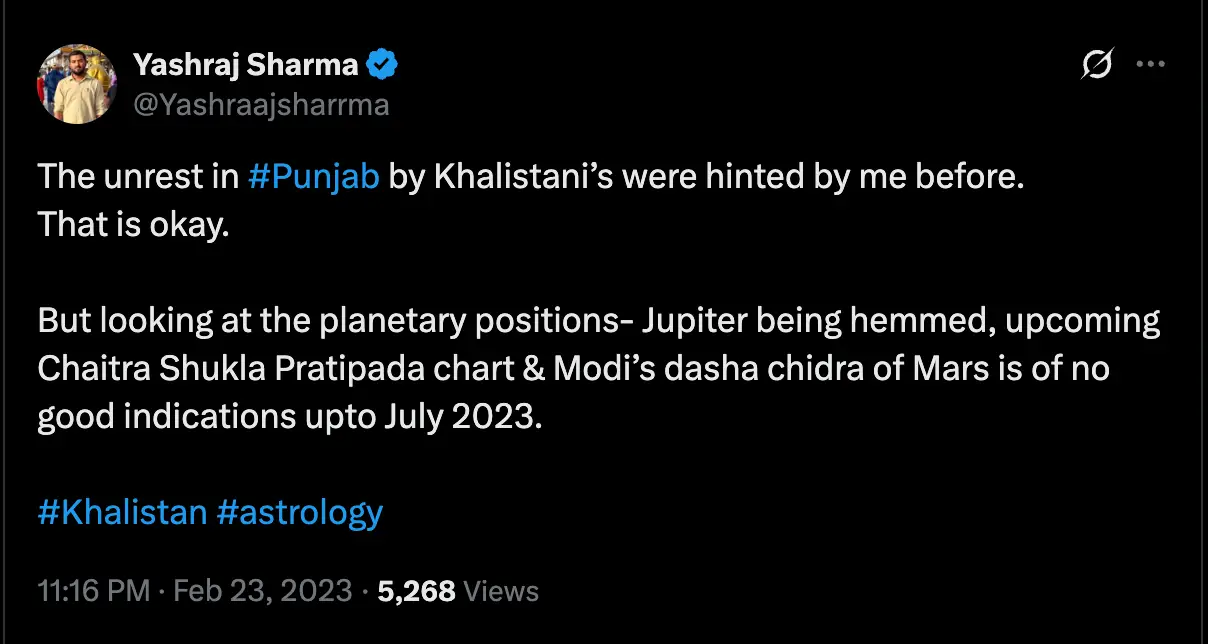Click "The unrest in" opening text
1208x644 pixels.
click(x=137, y=176)
